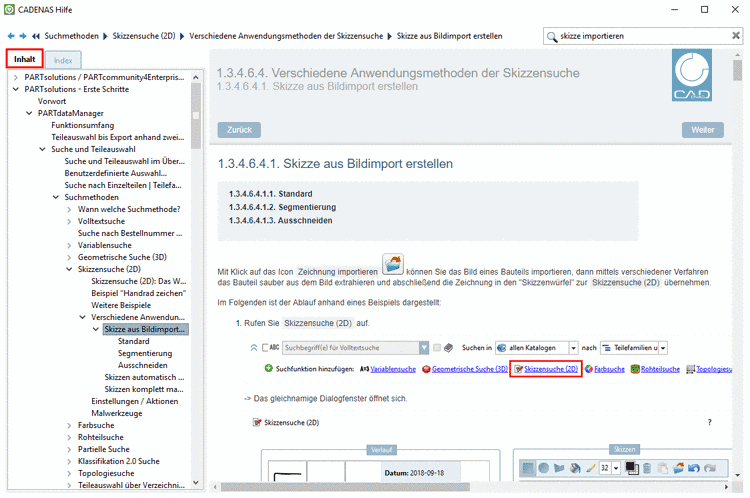750x498 pixels.
Task: Go forward with the blue right arrow
Action: 22,36
